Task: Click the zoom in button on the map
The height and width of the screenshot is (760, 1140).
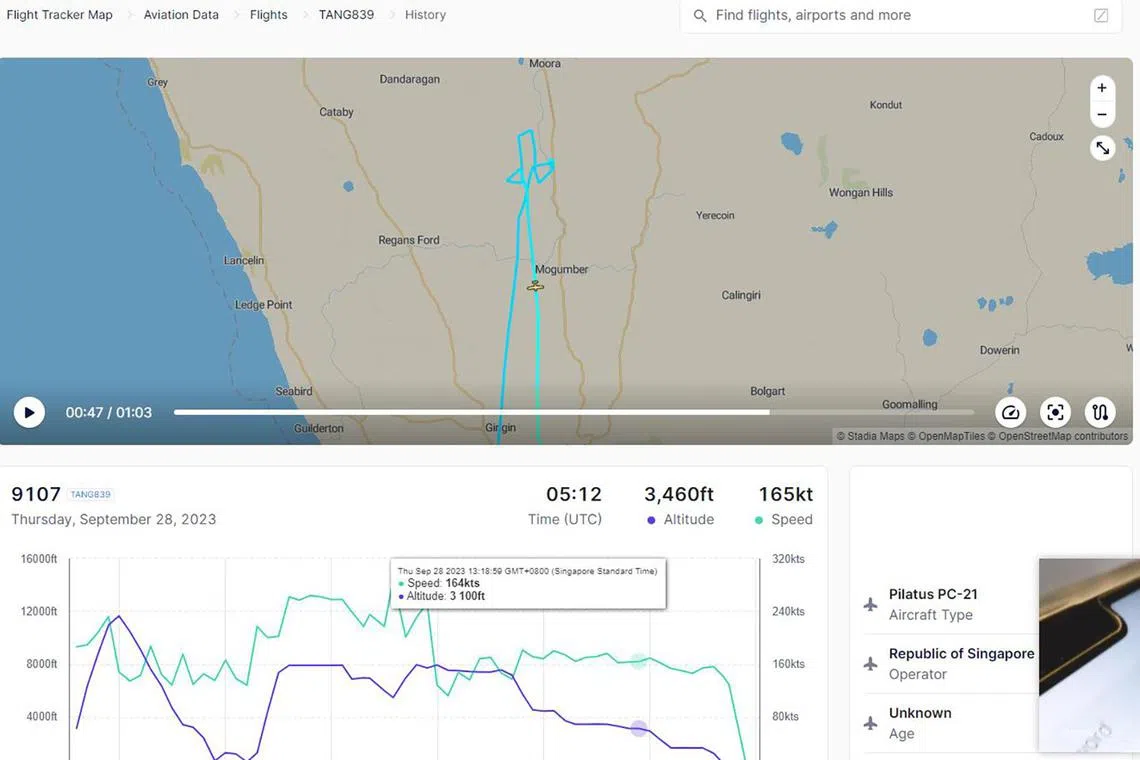Action: pos(1102,87)
